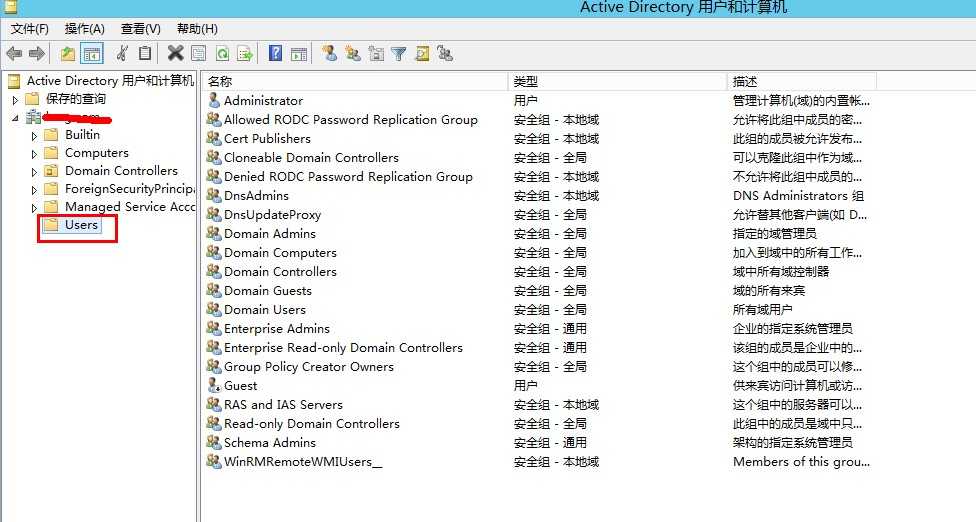Viewport: 976px width, 522px height.
Task: Sort by the 类型 column header
Action: (618, 82)
